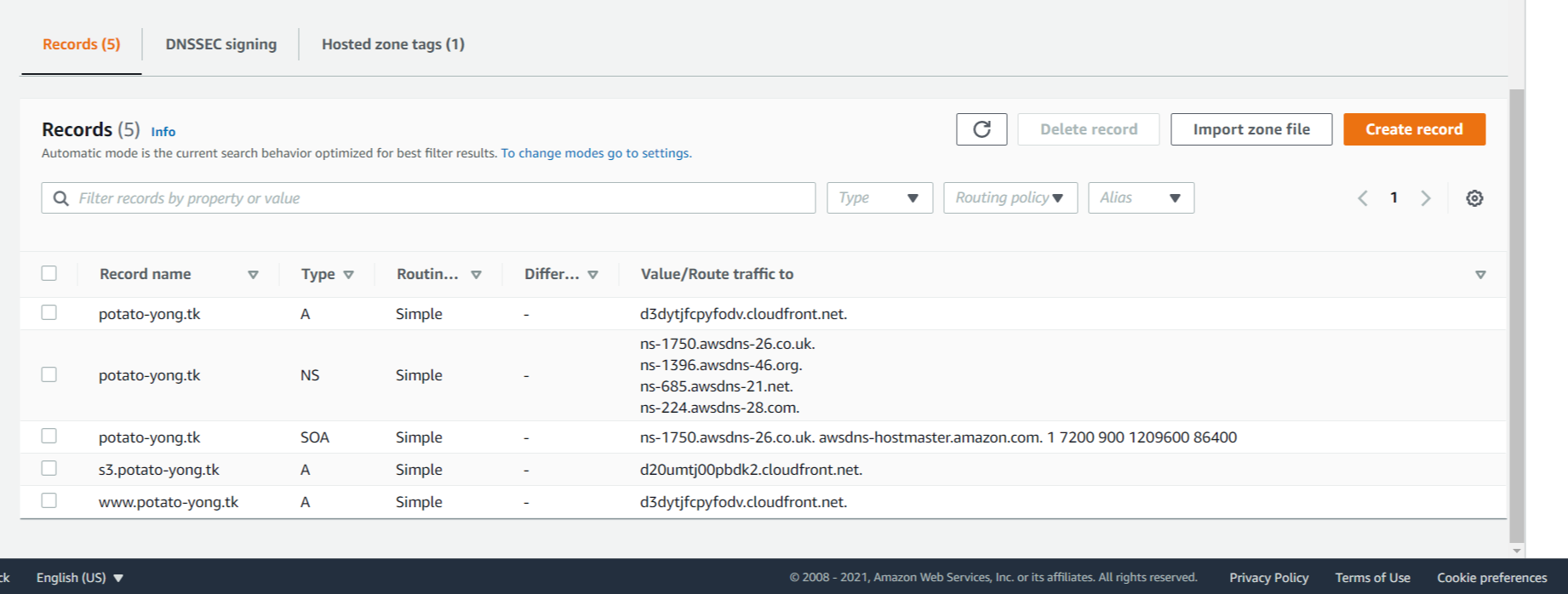Select the potato-yong.tk NS record checkbox
This screenshot has width=1568, height=594.
tap(49, 374)
